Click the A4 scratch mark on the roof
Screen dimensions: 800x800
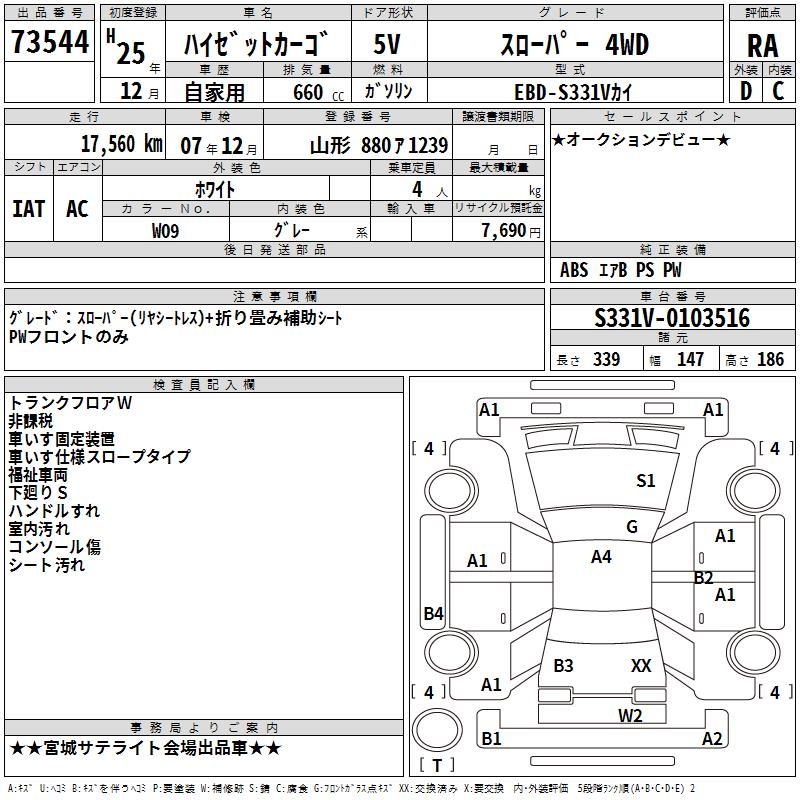[600, 557]
